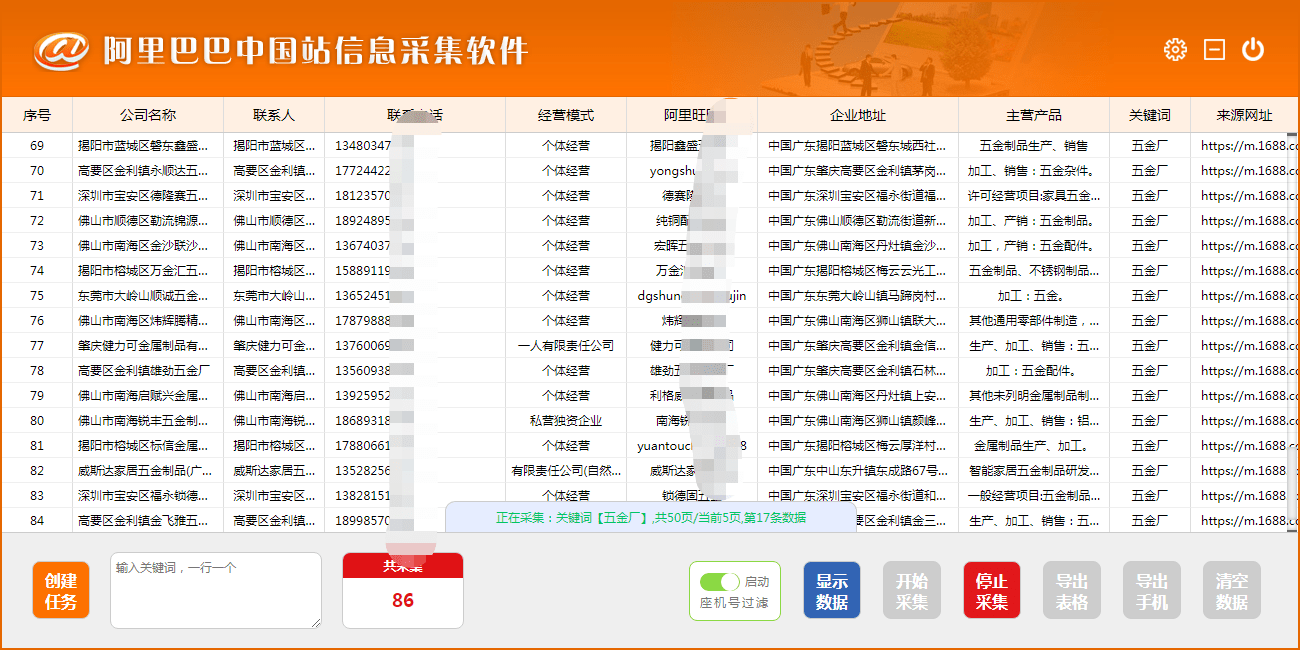
Task: Click the 导出手机 button
Action: coord(1152,590)
